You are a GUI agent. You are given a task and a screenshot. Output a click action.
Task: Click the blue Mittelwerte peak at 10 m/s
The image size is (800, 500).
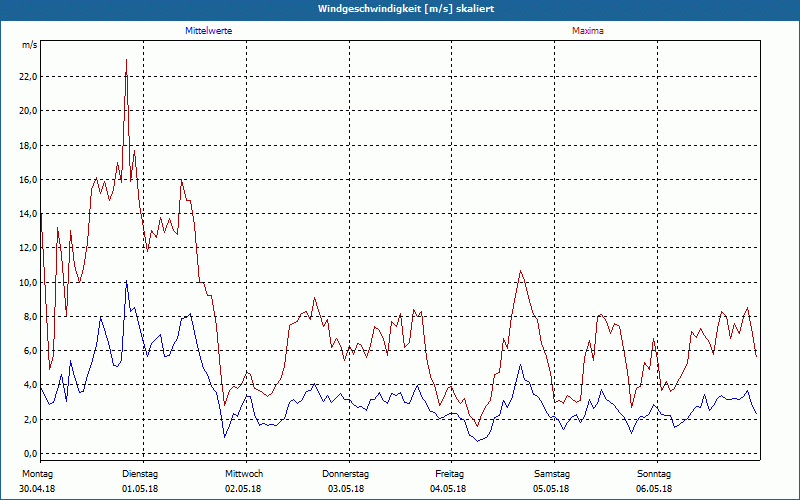[126, 282]
